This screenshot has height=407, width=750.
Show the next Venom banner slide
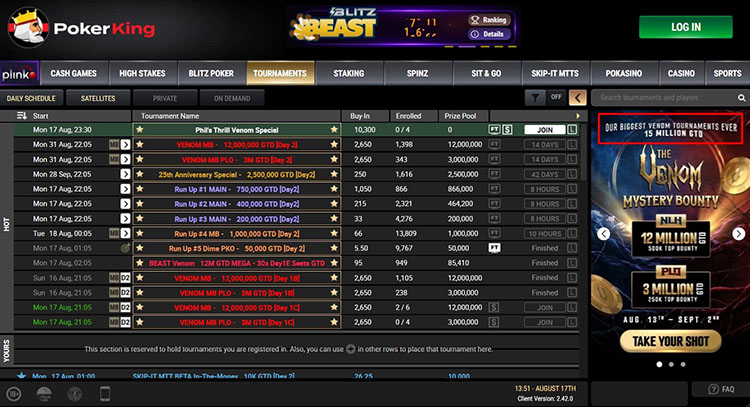(739, 234)
